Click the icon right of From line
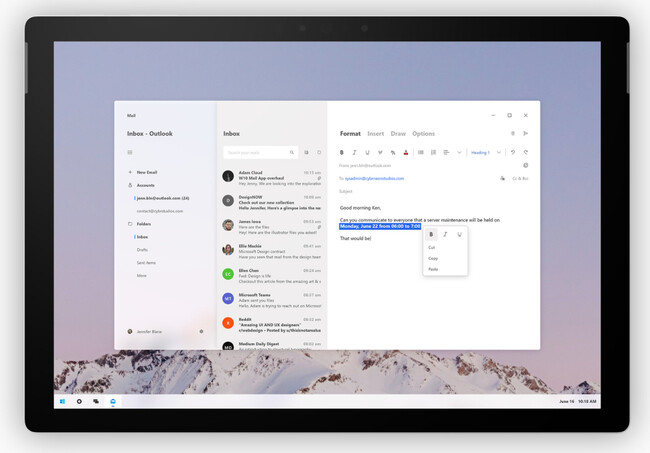Image resolution: width=650 pixels, height=453 pixels. pyautogui.click(x=526, y=165)
